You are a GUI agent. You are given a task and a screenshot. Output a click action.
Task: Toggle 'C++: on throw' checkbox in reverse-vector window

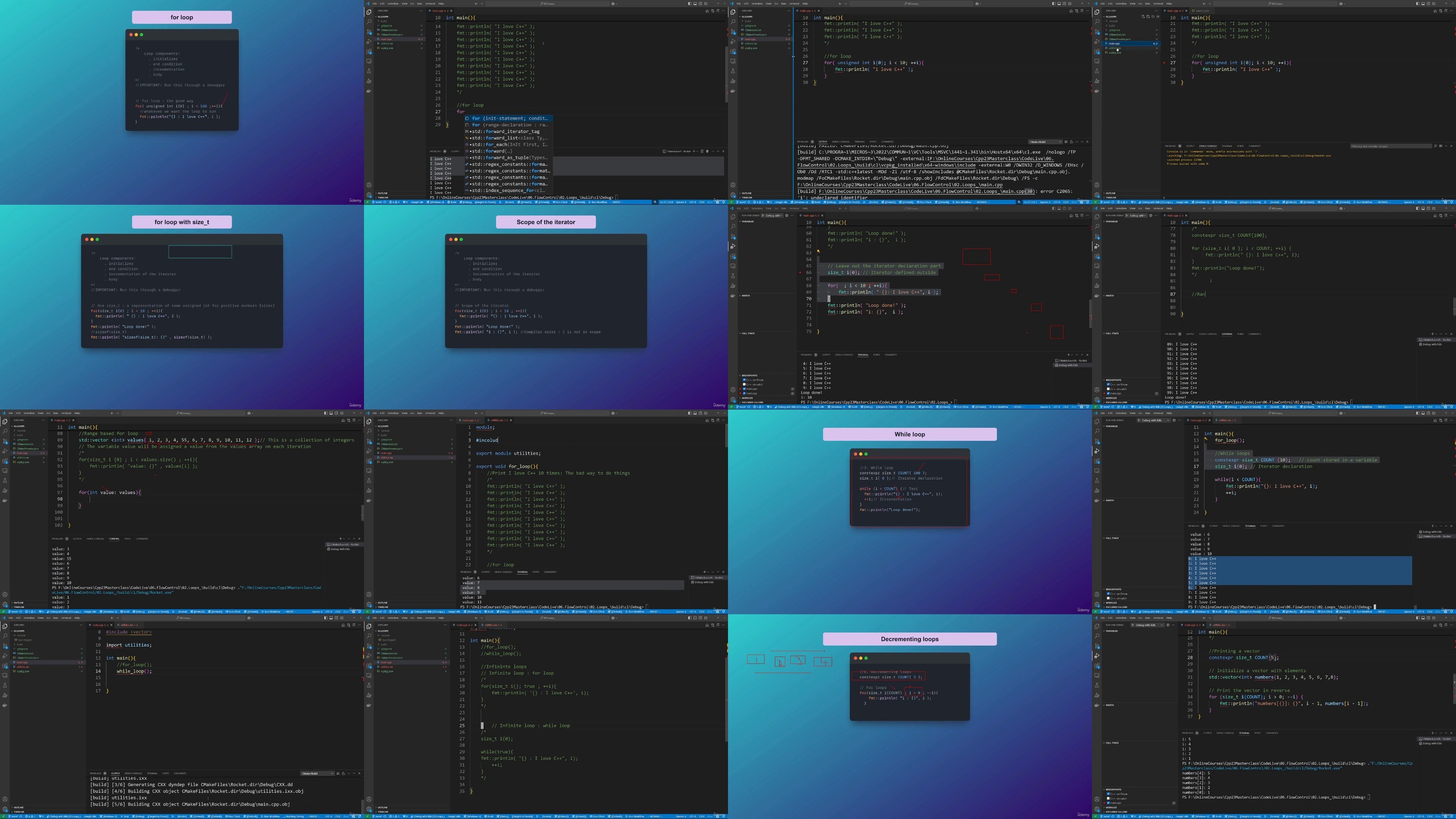tap(1108, 794)
